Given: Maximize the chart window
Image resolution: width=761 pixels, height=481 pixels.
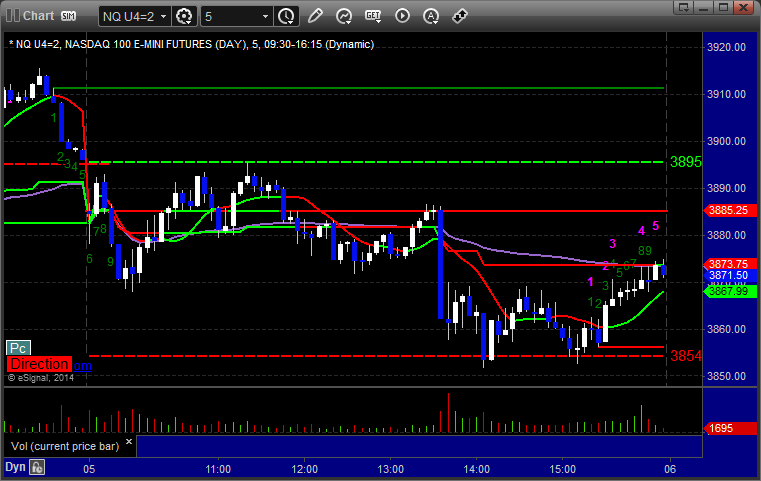Looking at the screenshot, I should pyautogui.click(x=723, y=7).
